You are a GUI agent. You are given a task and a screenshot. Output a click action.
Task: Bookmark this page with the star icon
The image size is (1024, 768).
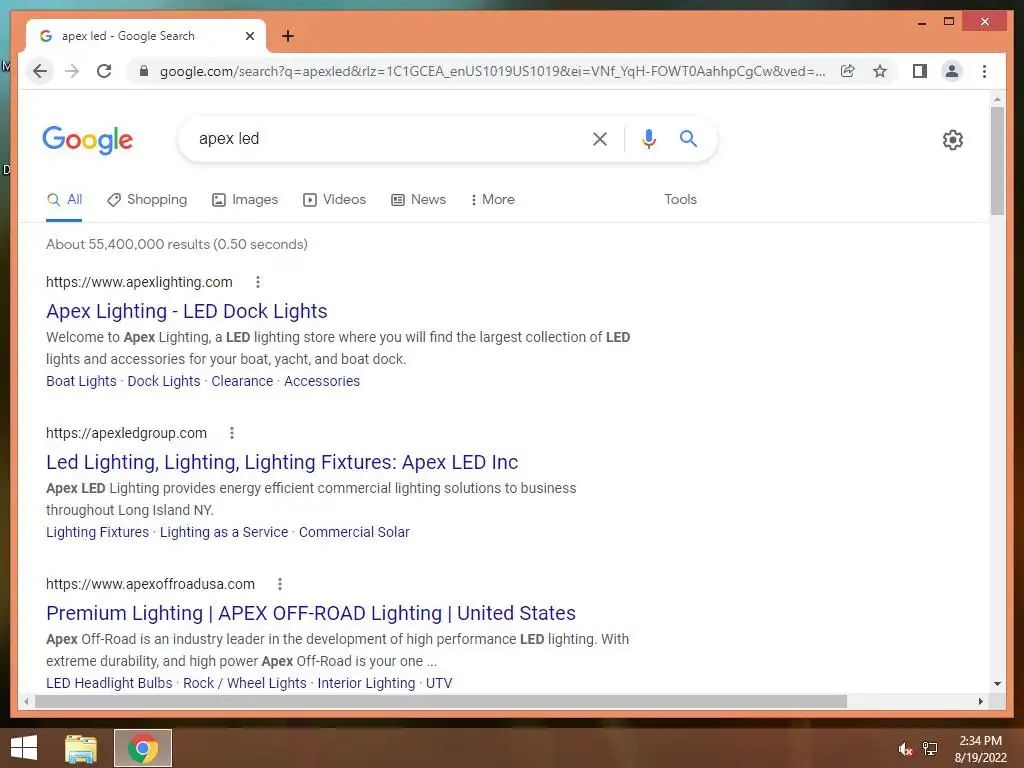(x=880, y=71)
